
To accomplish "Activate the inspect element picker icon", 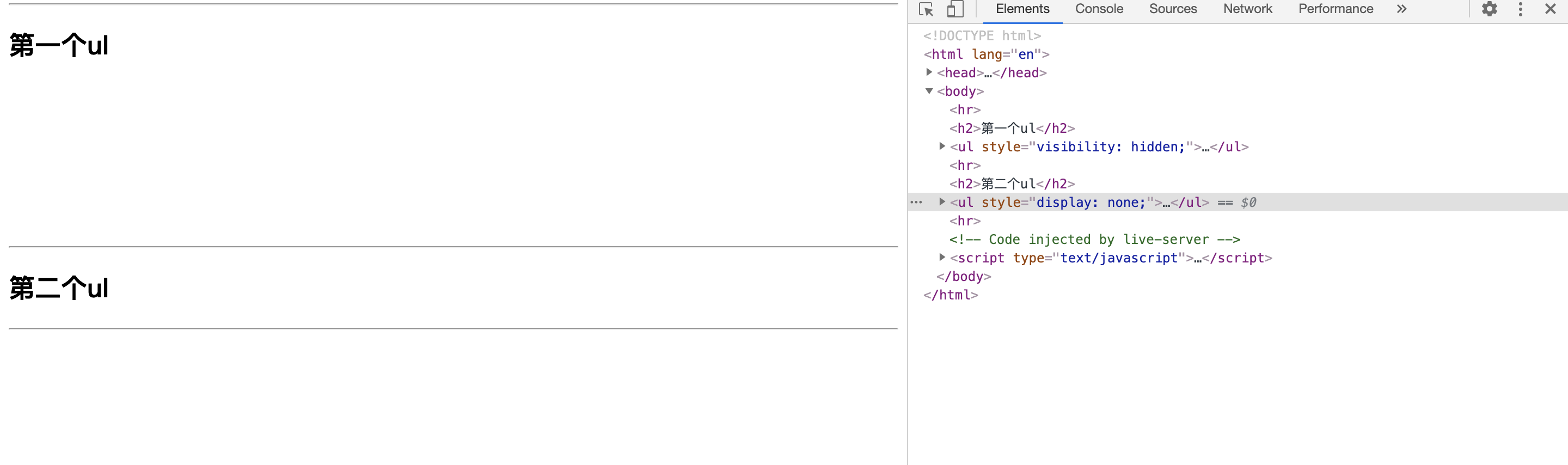I will (x=926, y=9).
